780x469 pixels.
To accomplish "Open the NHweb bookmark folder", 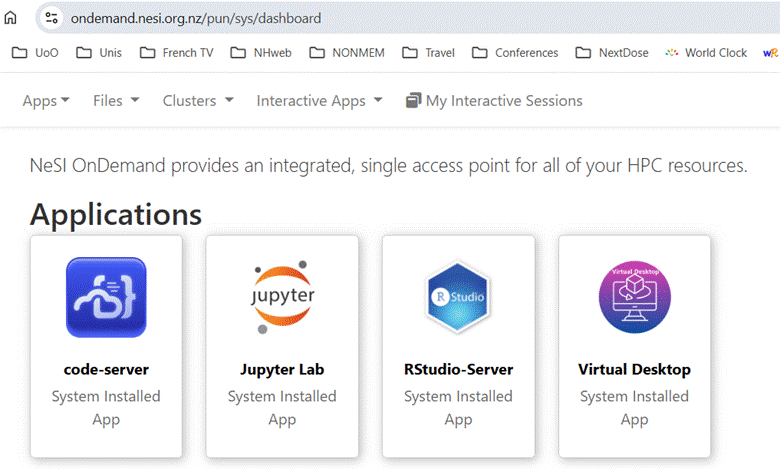I will (x=261, y=53).
